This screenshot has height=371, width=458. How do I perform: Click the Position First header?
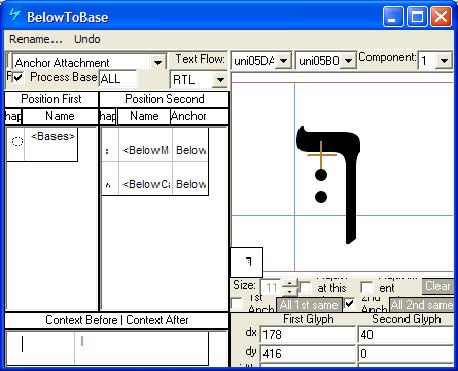pyautogui.click(x=51, y=99)
